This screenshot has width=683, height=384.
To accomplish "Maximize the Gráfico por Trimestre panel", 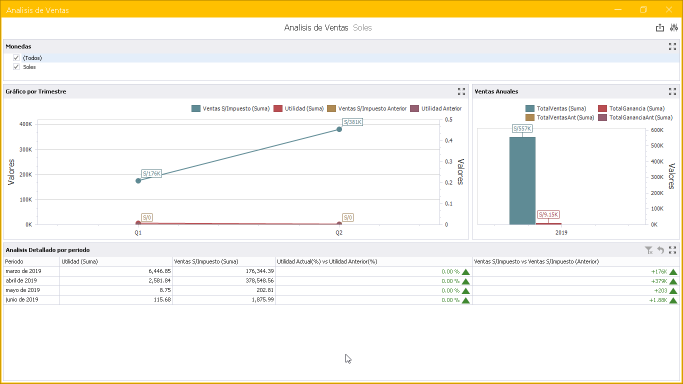I will [461, 91].
